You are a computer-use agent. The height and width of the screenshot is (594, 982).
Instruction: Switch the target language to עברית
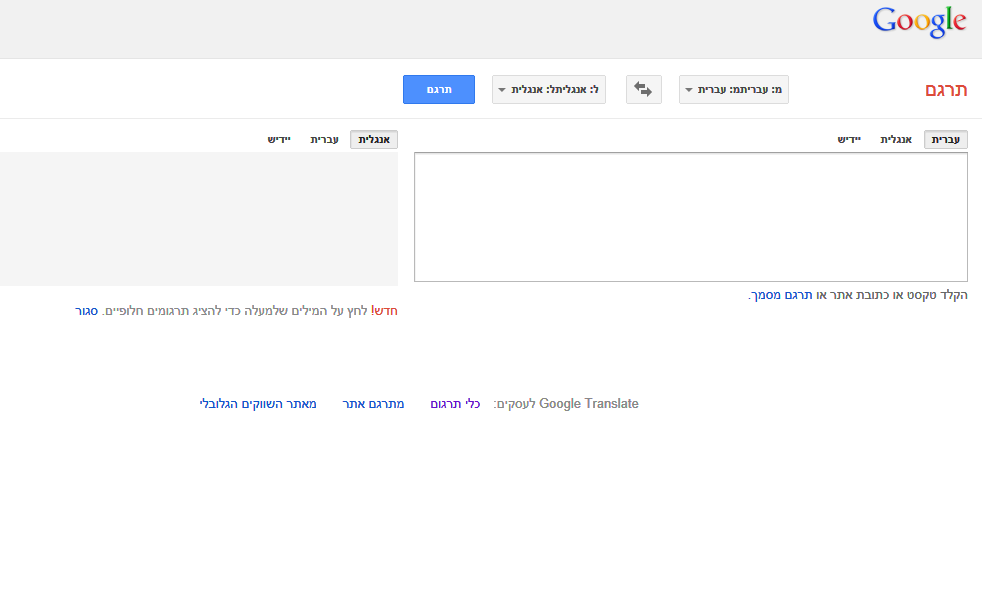[x=324, y=140]
